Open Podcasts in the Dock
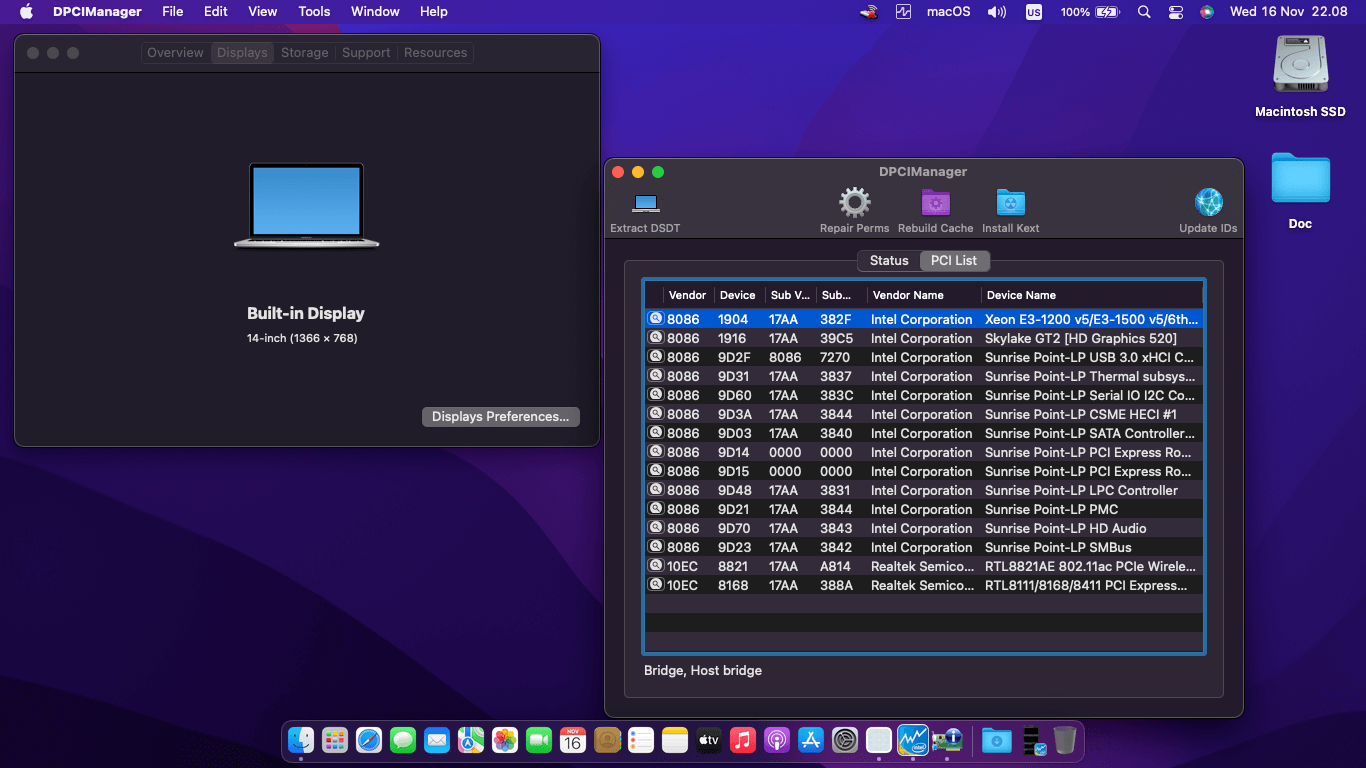1366x768 pixels. pyautogui.click(x=776, y=740)
